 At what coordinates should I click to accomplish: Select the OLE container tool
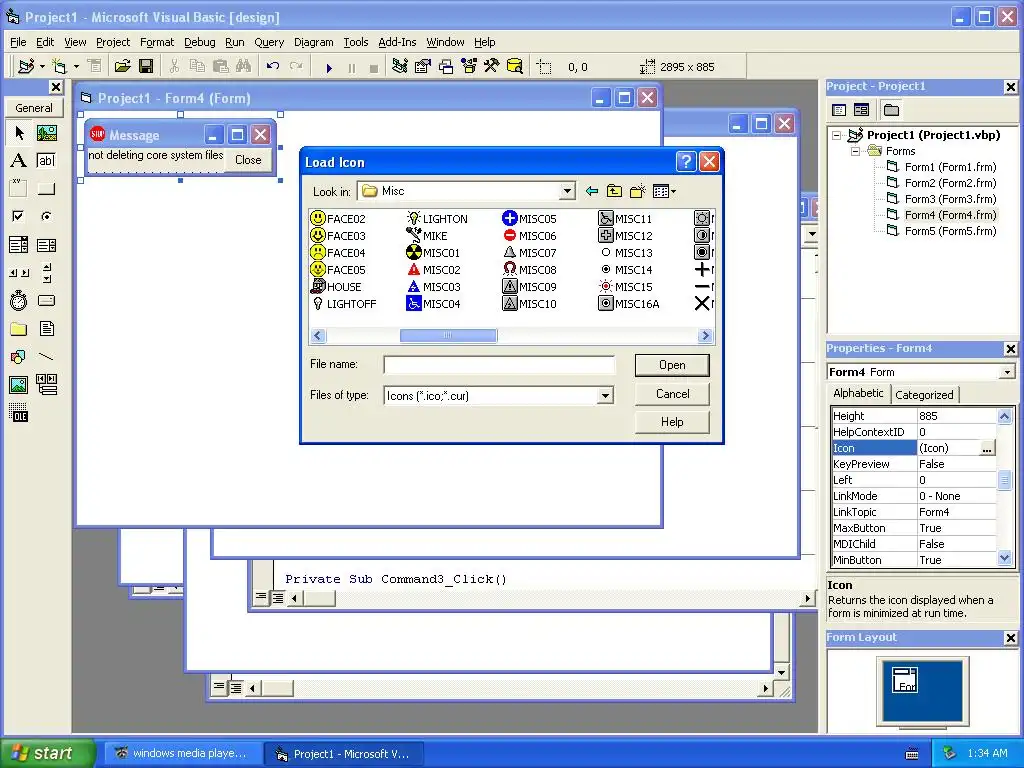(19, 413)
